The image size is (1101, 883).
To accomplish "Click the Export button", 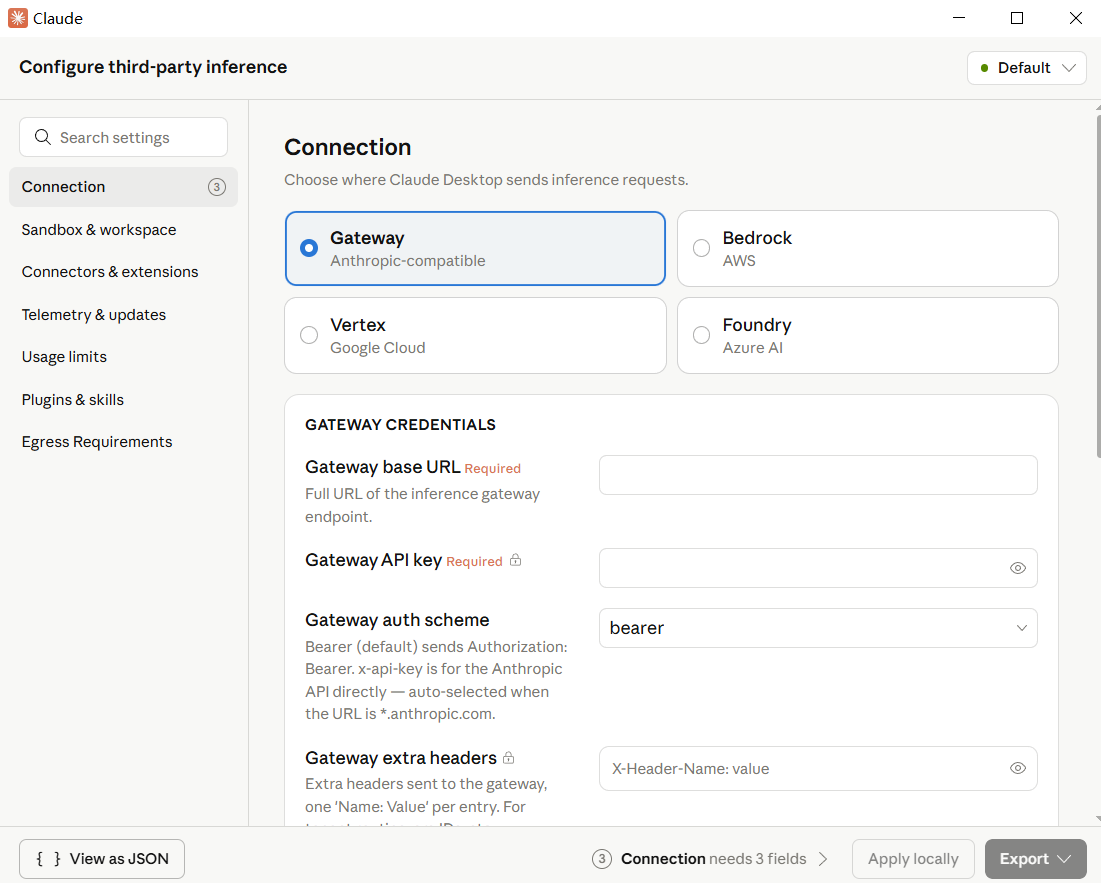I will tap(1036, 859).
